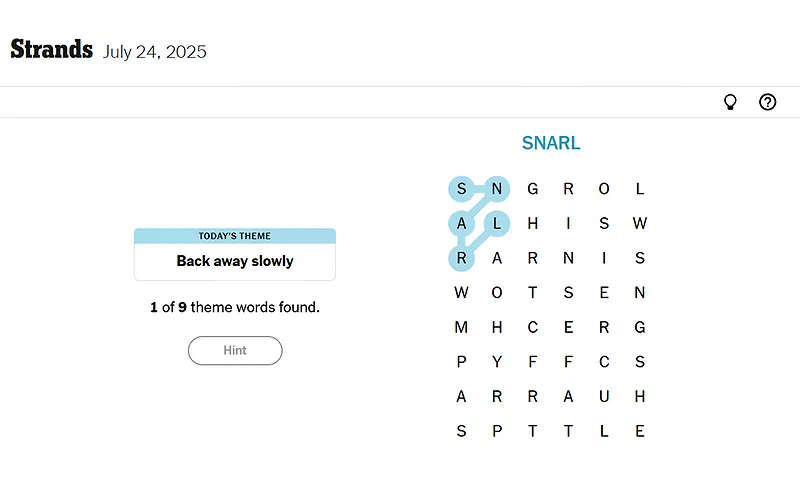Screen dimensions: 800x500
Task: Tap the W ending the second row
Action: (x=640, y=224)
